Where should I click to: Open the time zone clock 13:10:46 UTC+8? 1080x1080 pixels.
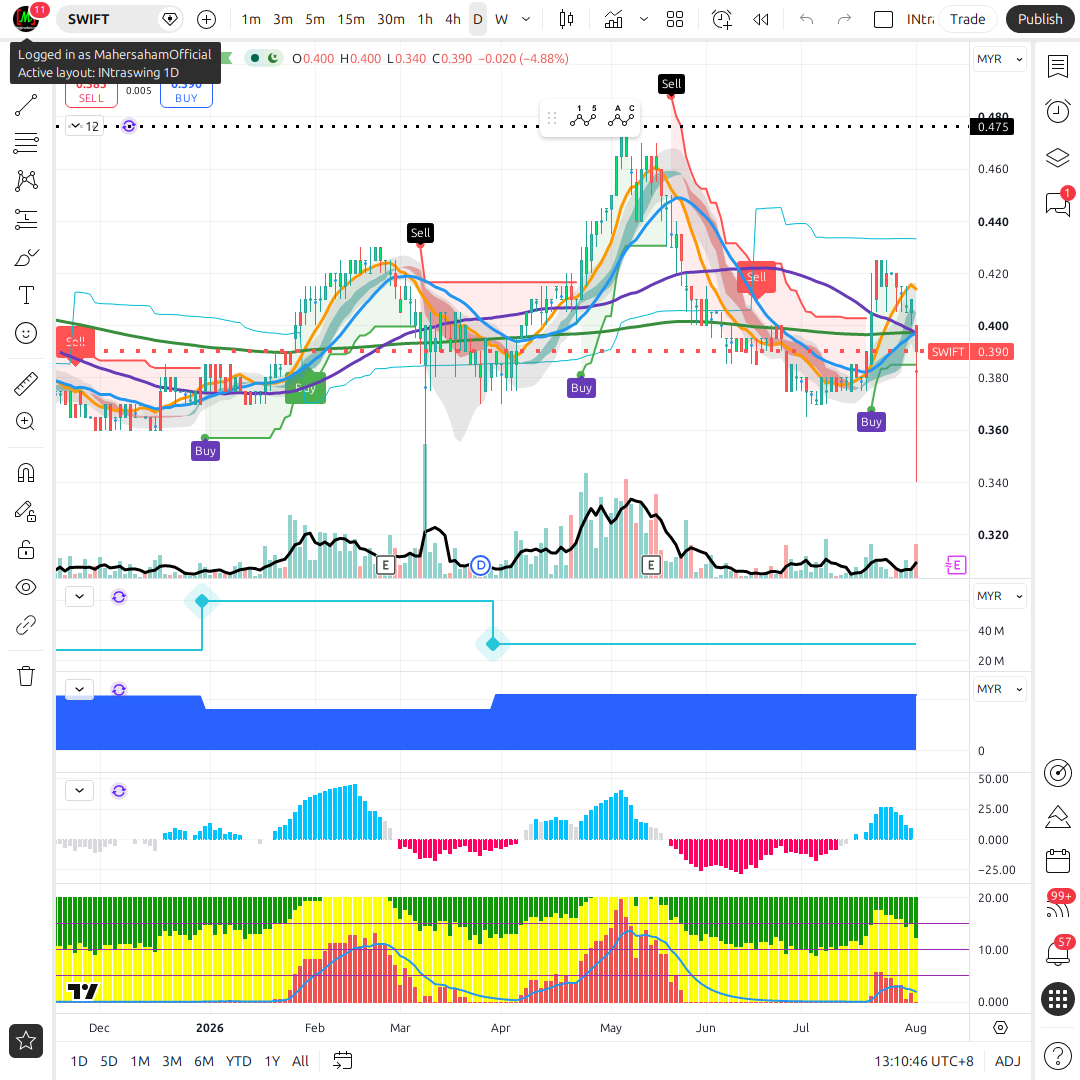tap(924, 1061)
